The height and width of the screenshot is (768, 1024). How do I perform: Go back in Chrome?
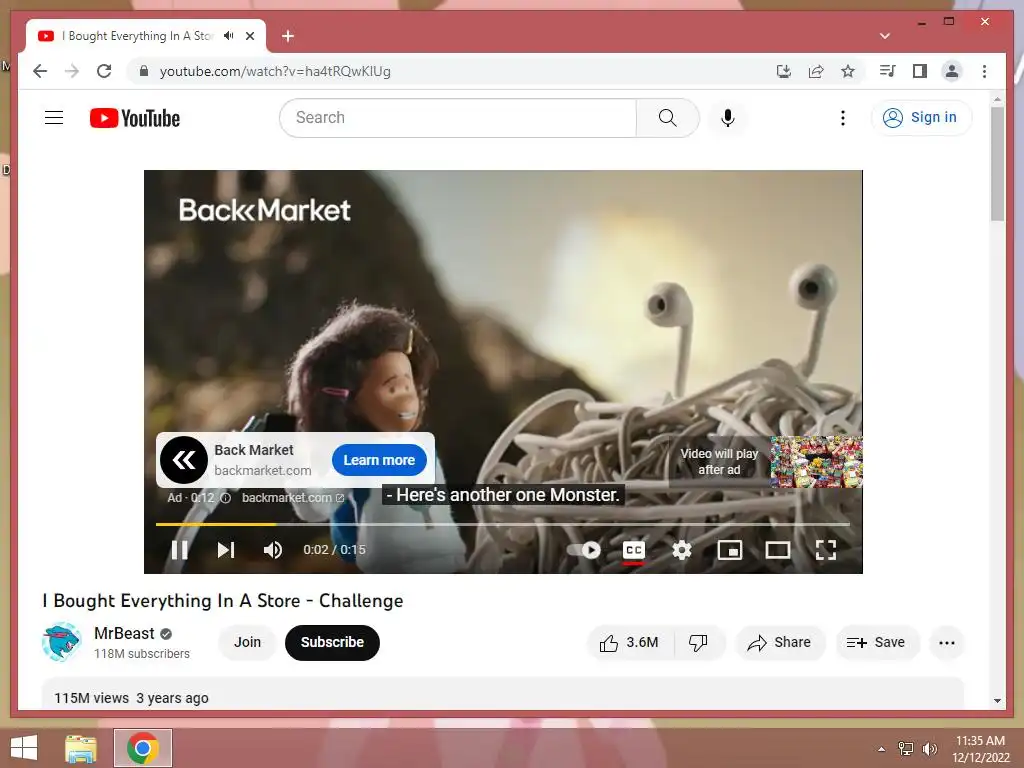tap(40, 71)
